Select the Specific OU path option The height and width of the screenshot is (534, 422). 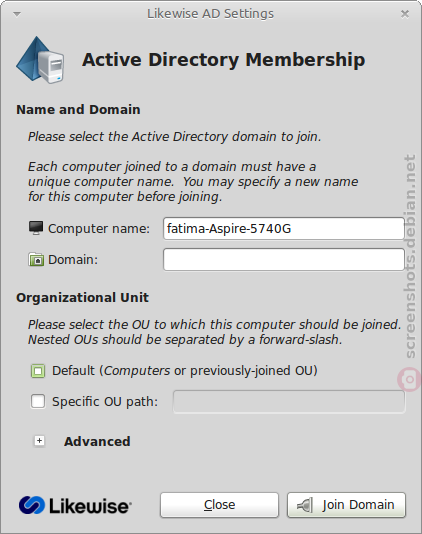coord(38,402)
